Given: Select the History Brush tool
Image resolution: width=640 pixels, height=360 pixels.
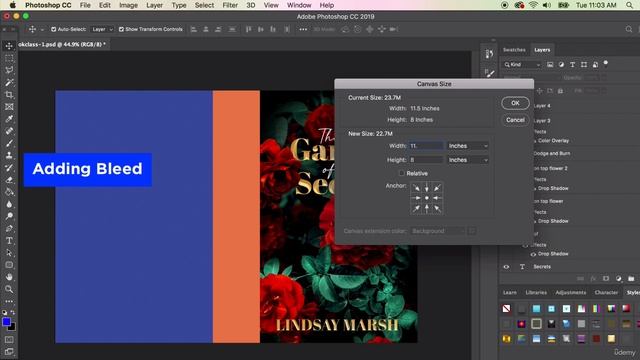Looking at the screenshot, I should pos(9,168).
